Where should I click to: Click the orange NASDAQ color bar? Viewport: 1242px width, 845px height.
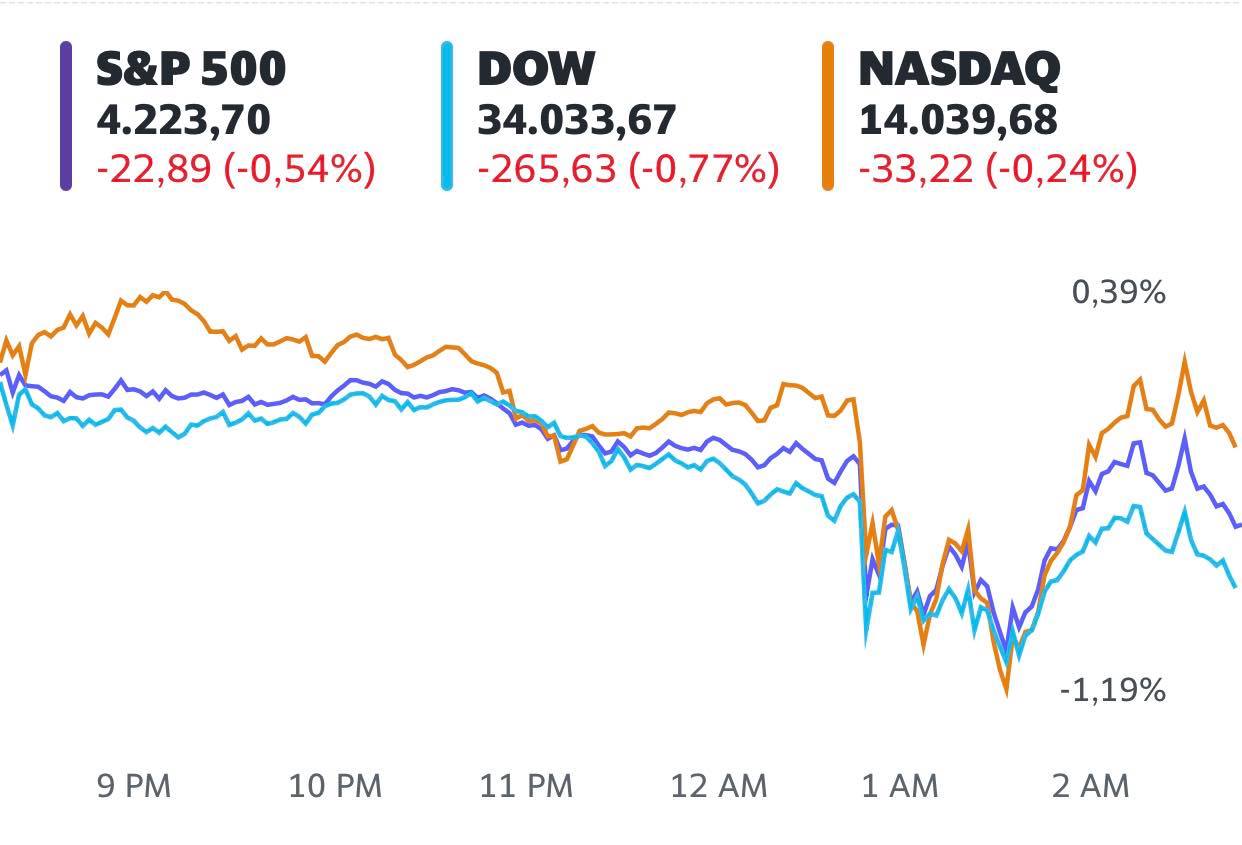pyautogui.click(x=827, y=115)
